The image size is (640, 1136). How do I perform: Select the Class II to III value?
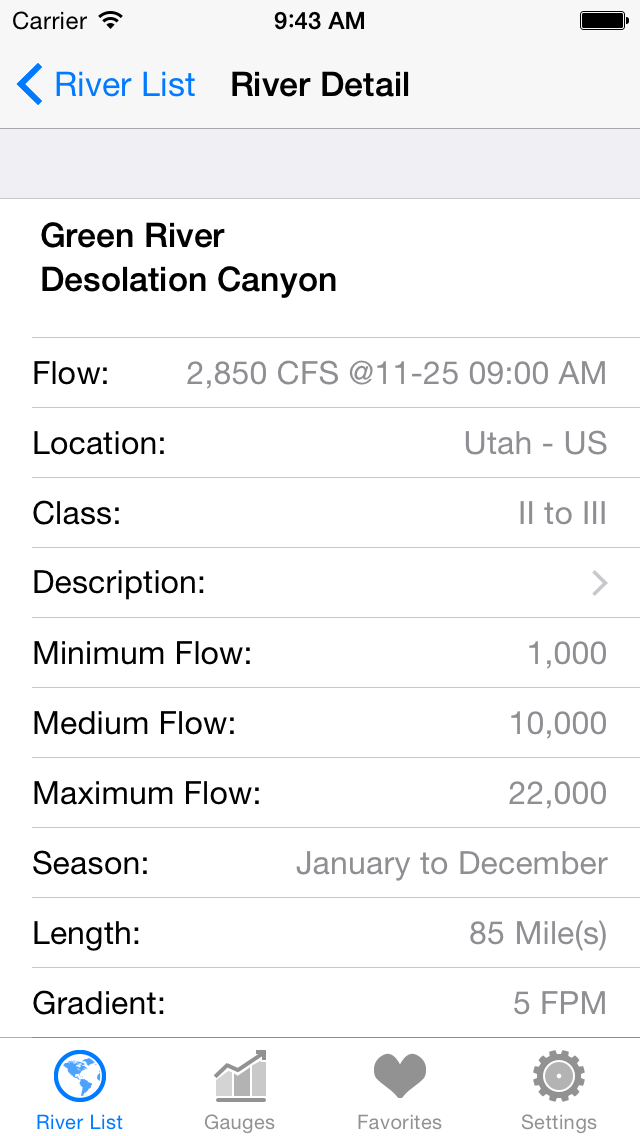pos(562,513)
